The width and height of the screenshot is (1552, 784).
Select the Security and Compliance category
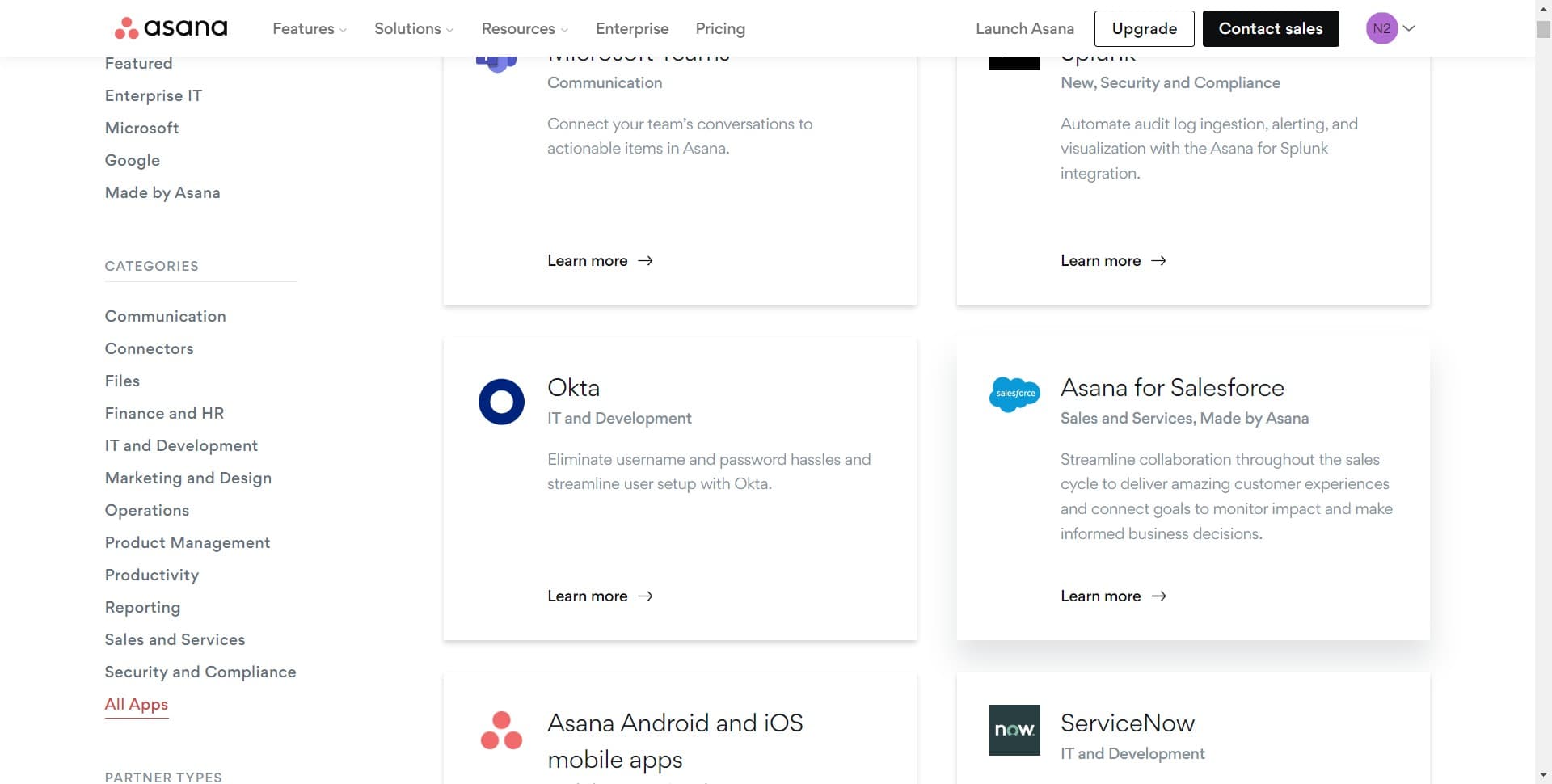200,672
